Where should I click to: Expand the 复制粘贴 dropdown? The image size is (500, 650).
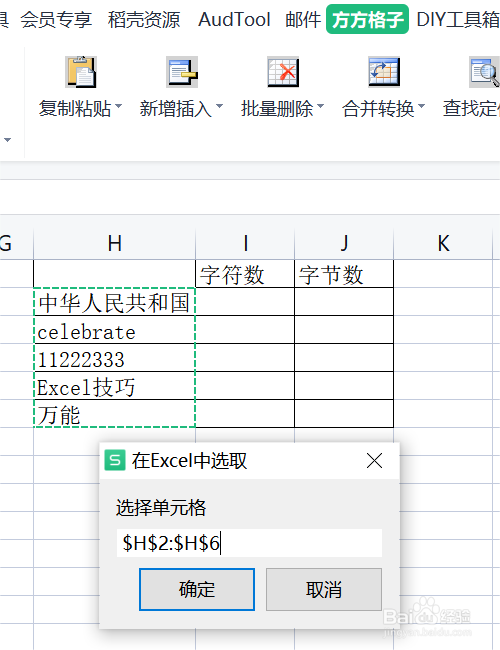(x=119, y=107)
